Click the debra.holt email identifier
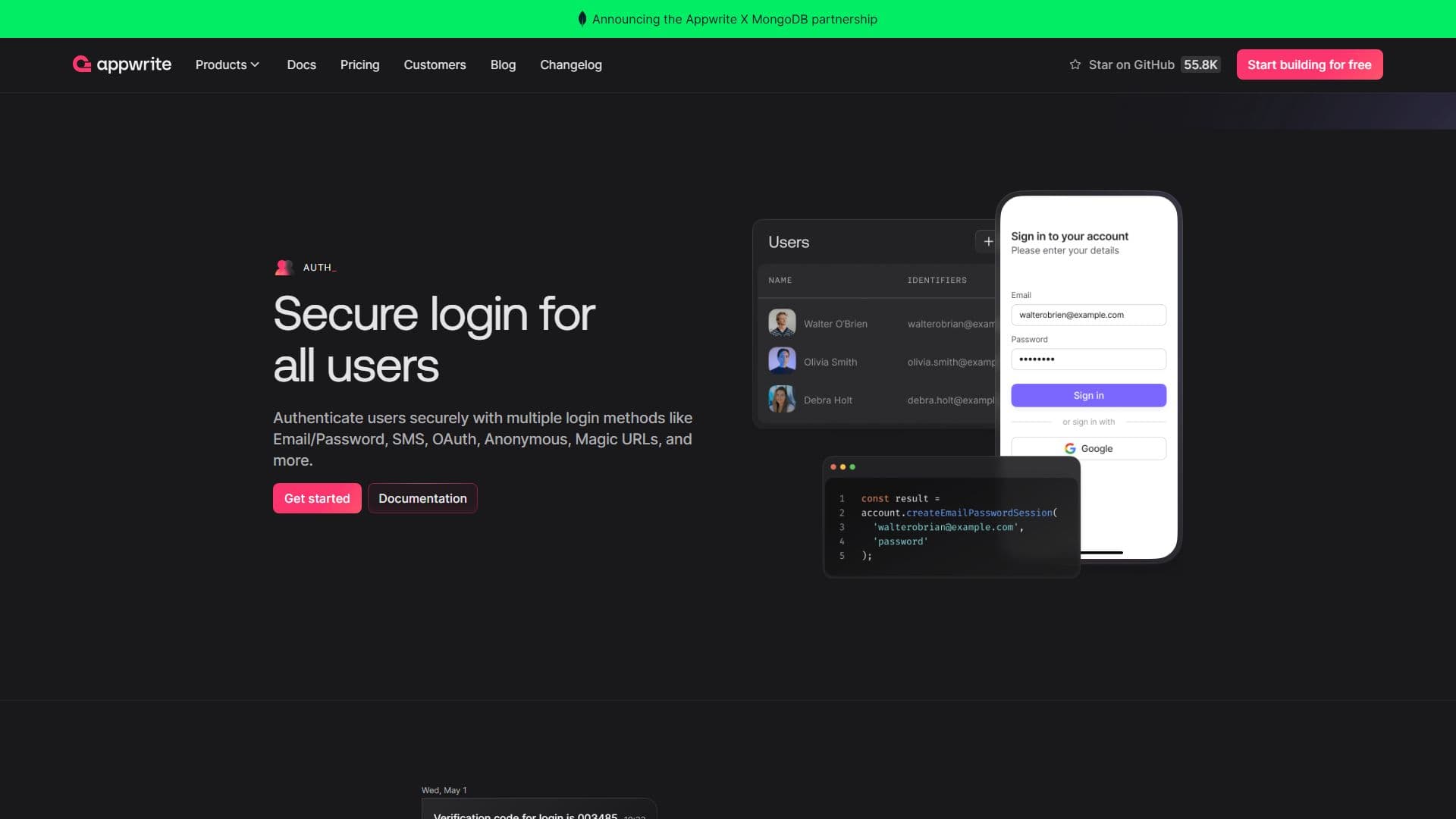1456x819 pixels. (x=951, y=400)
